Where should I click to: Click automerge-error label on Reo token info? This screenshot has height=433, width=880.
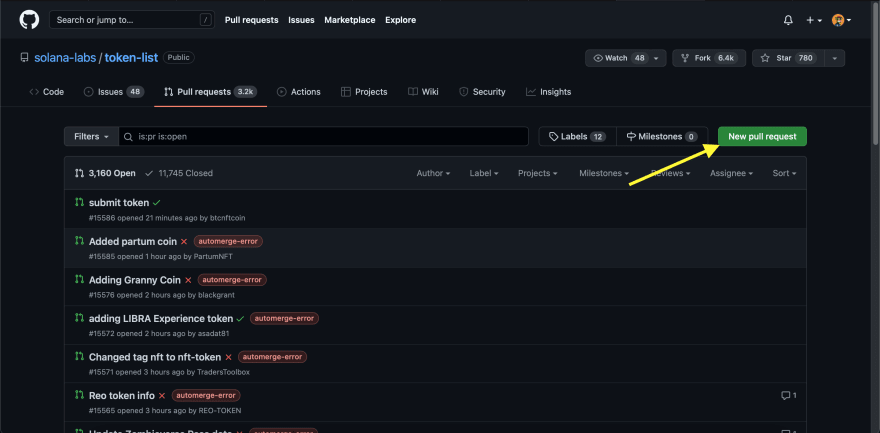pos(206,395)
